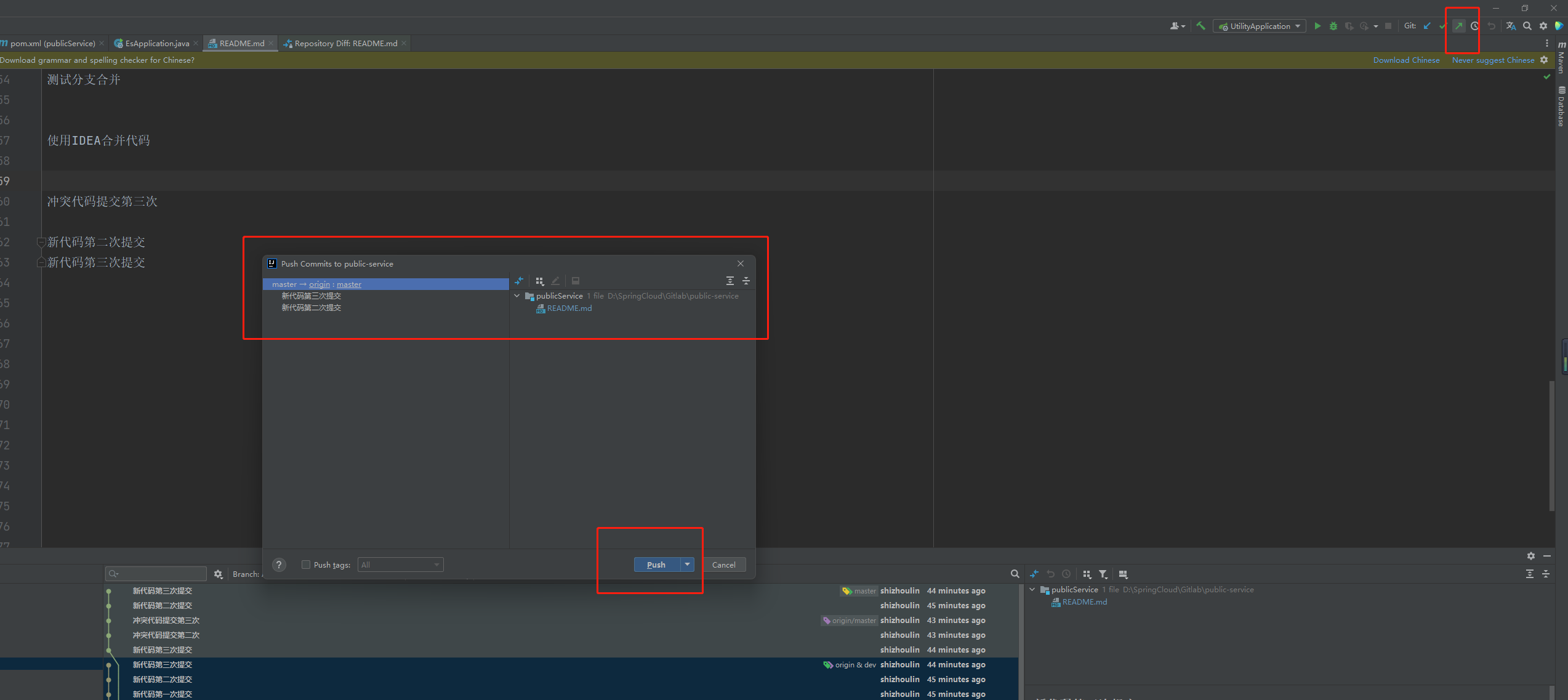The height and width of the screenshot is (700, 1568).
Task: Switch to Repository Diff: README.md tab
Action: 345,43
